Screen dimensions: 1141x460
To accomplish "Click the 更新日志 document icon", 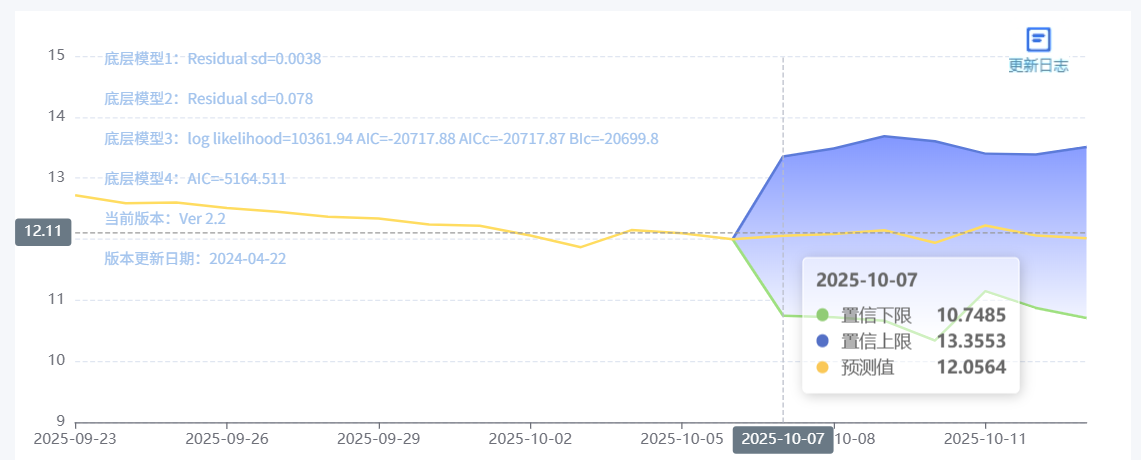I will coord(1039,39).
